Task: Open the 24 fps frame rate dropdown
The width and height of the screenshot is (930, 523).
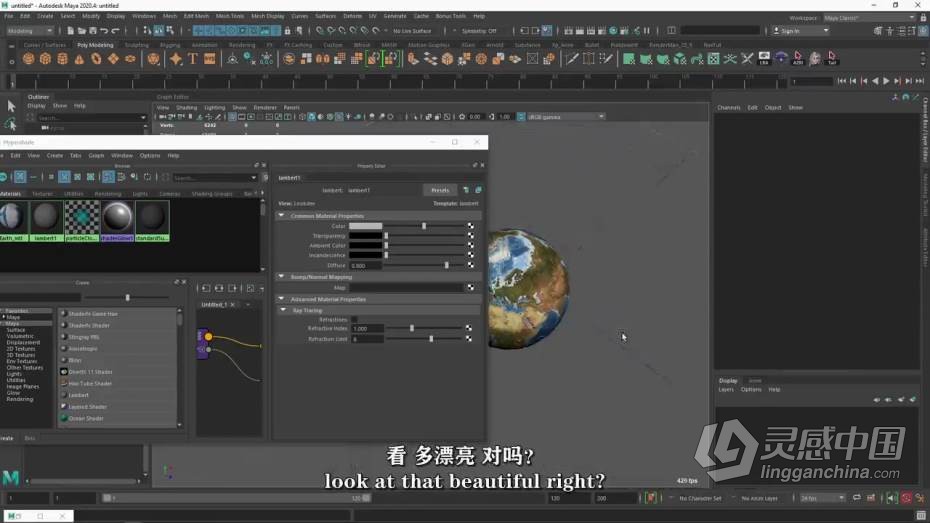Action: point(822,498)
